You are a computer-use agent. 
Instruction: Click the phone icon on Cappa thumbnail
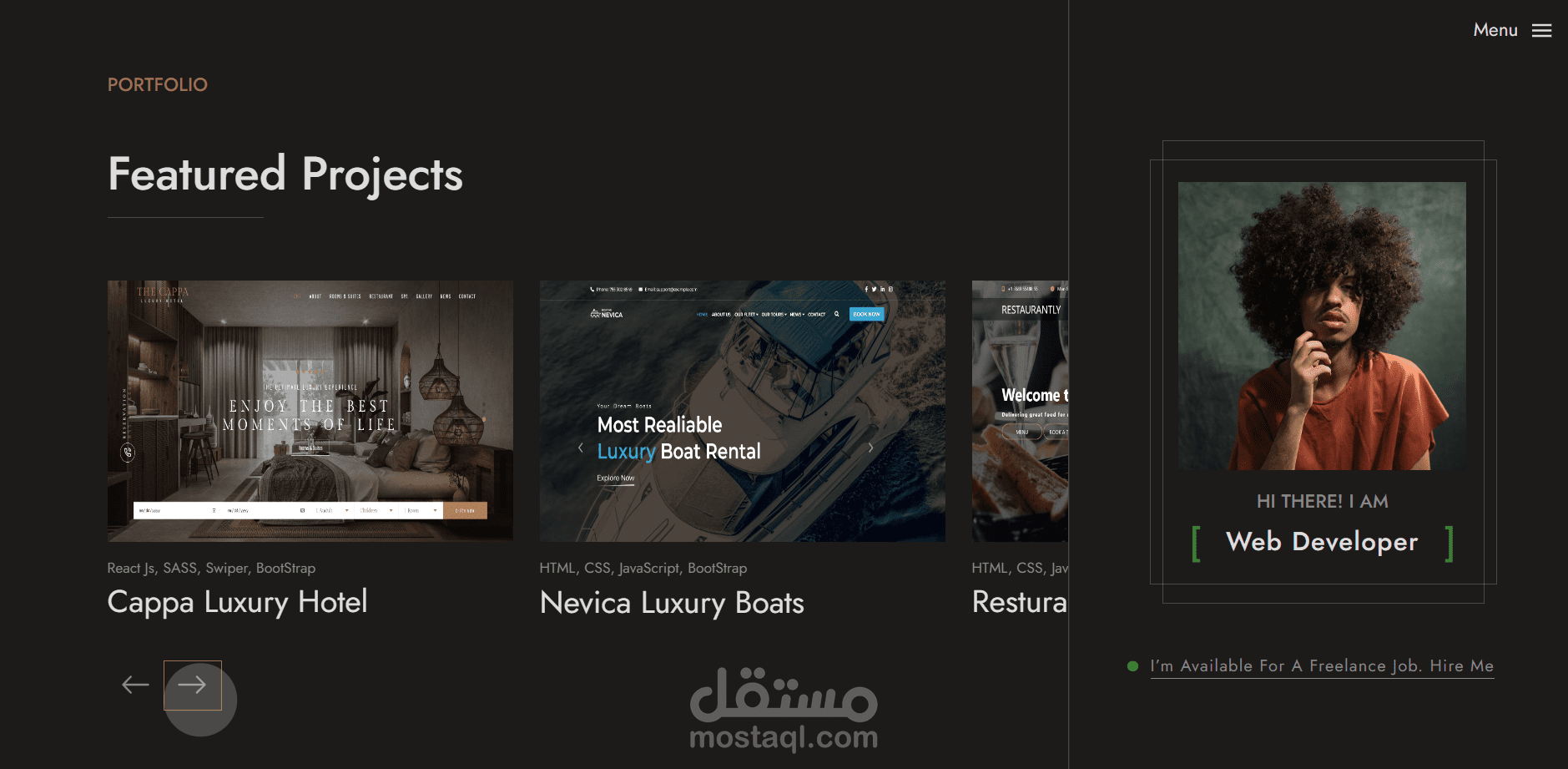[x=128, y=453]
